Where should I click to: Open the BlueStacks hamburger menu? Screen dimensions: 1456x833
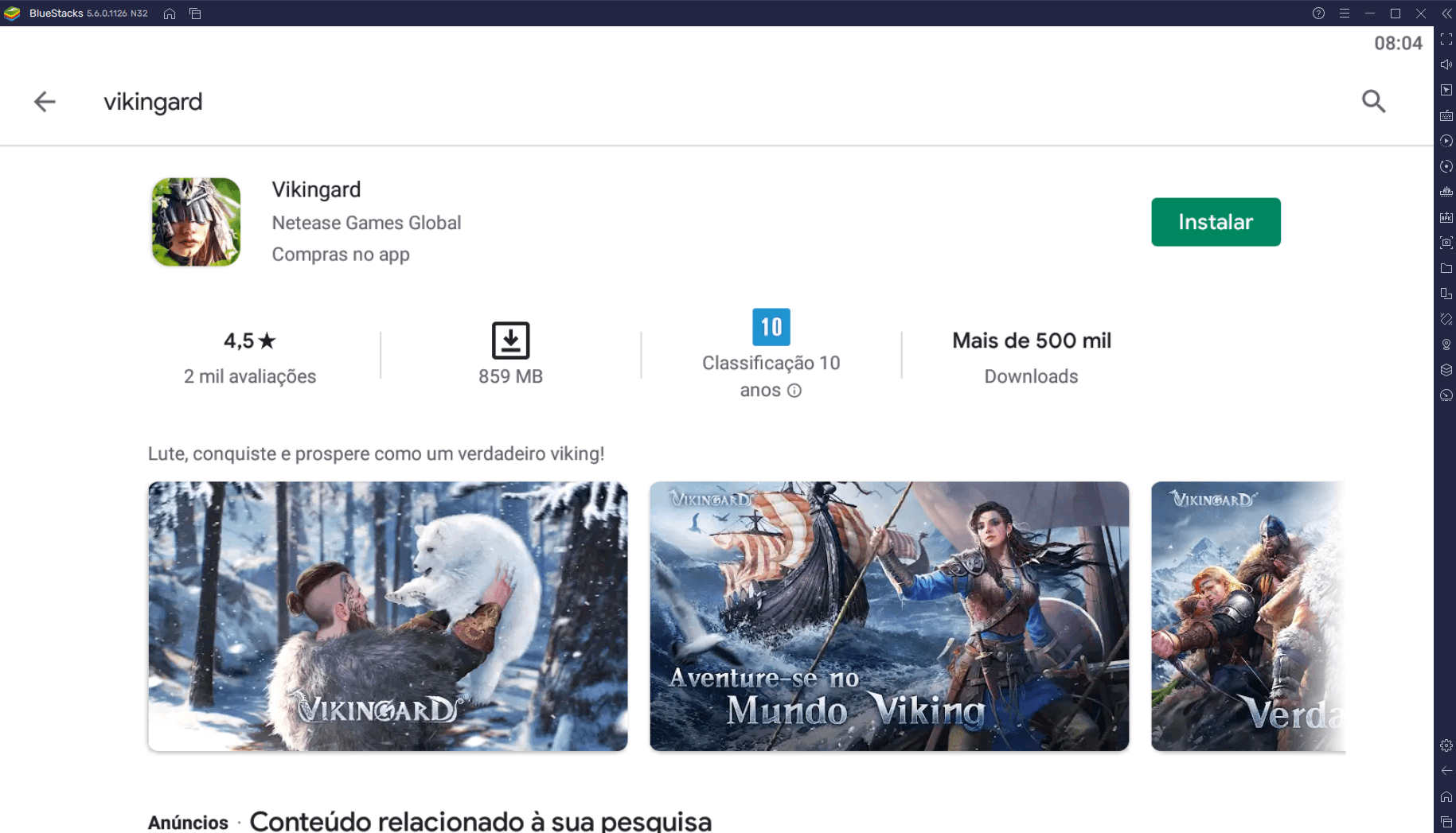point(1344,14)
